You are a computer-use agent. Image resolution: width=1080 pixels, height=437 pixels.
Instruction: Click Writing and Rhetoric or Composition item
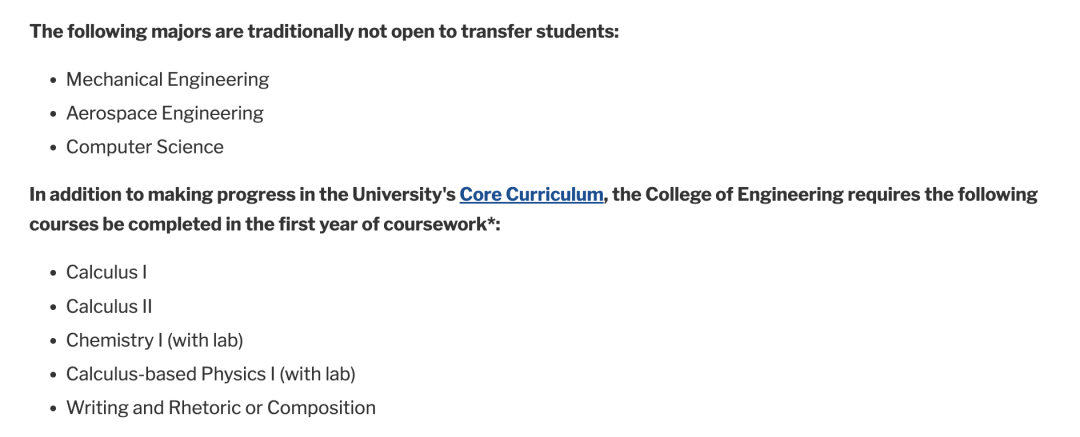pyautogui.click(x=221, y=407)
